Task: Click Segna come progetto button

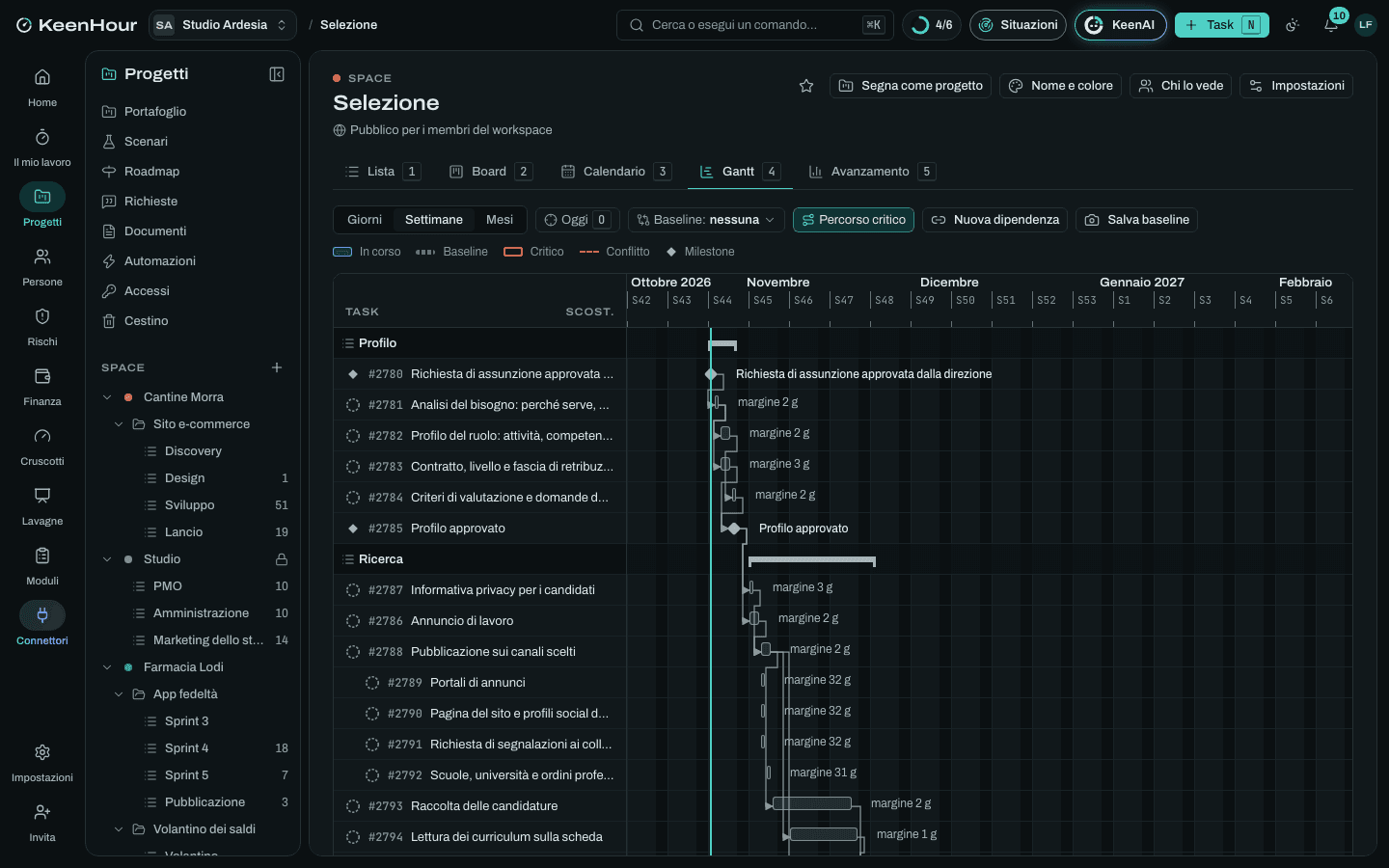Action: click(911, 86)
